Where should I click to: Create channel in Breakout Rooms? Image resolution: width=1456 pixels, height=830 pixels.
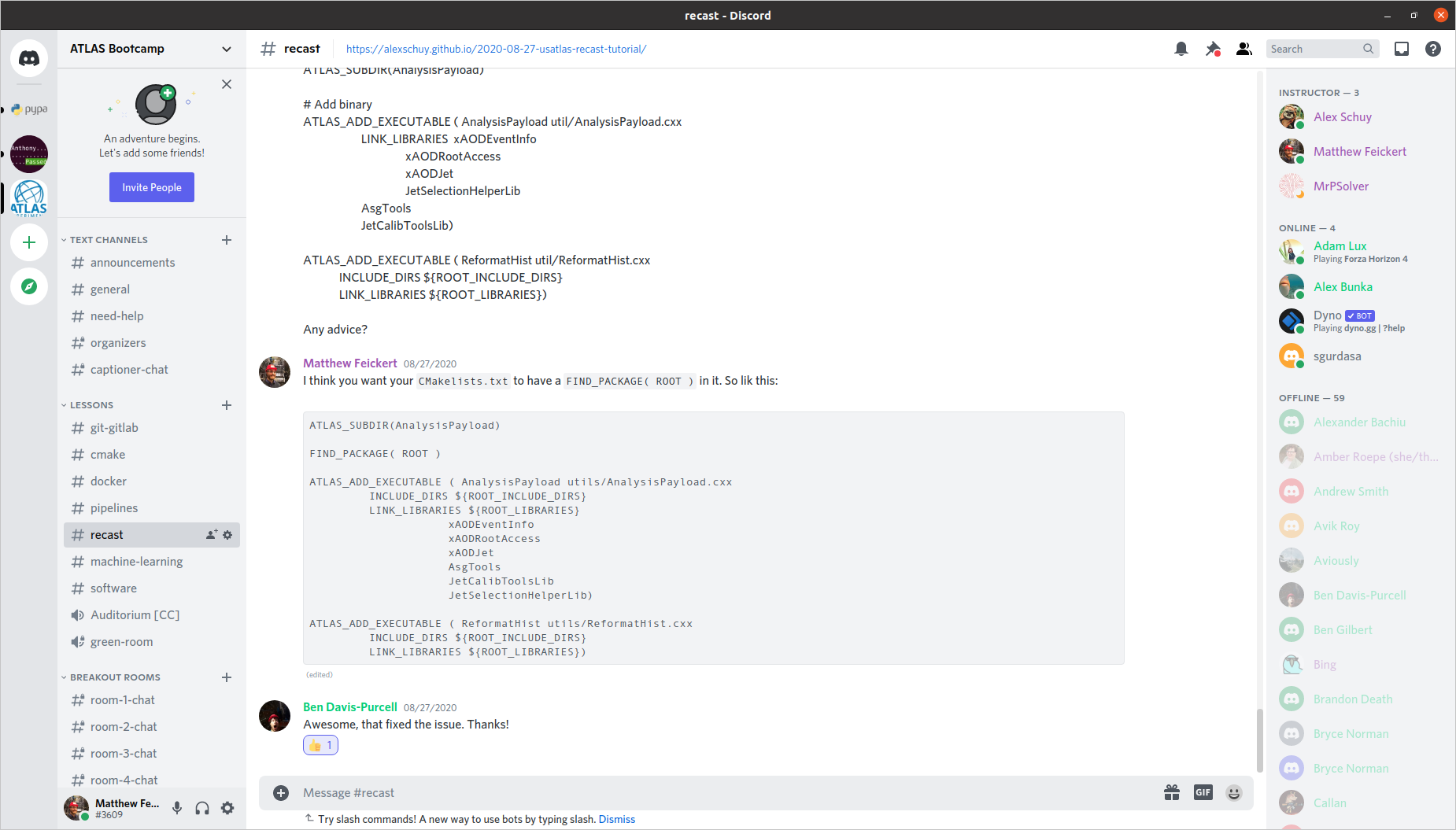click(x=227, y=677)
